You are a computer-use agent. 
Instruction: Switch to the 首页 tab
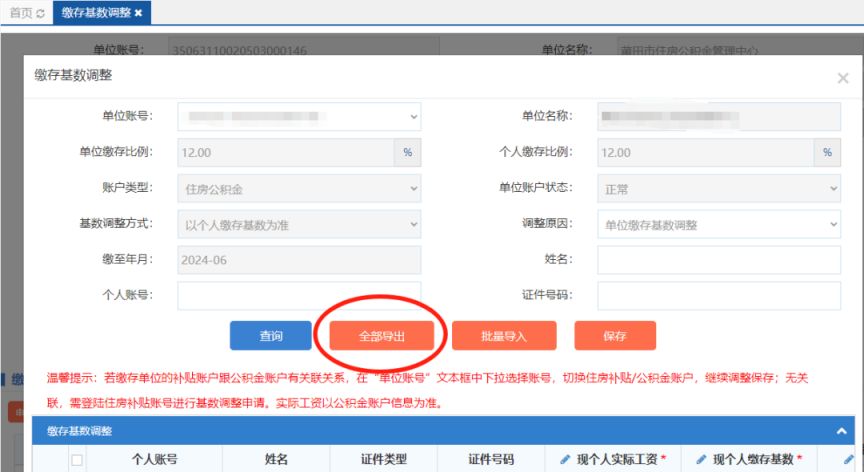click(20, 13)
